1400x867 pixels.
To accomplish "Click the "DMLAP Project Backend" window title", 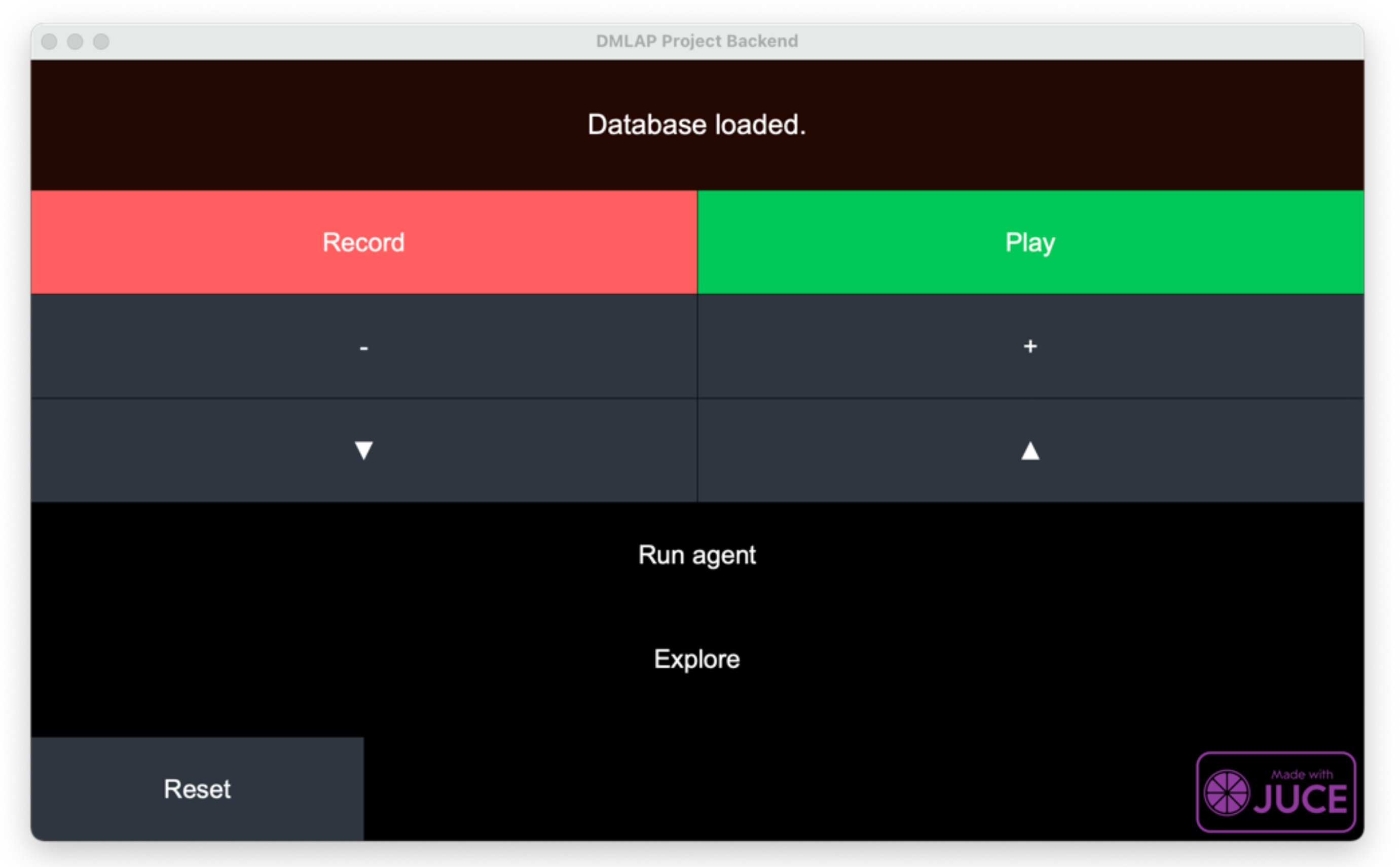I will tap(696, 41).
